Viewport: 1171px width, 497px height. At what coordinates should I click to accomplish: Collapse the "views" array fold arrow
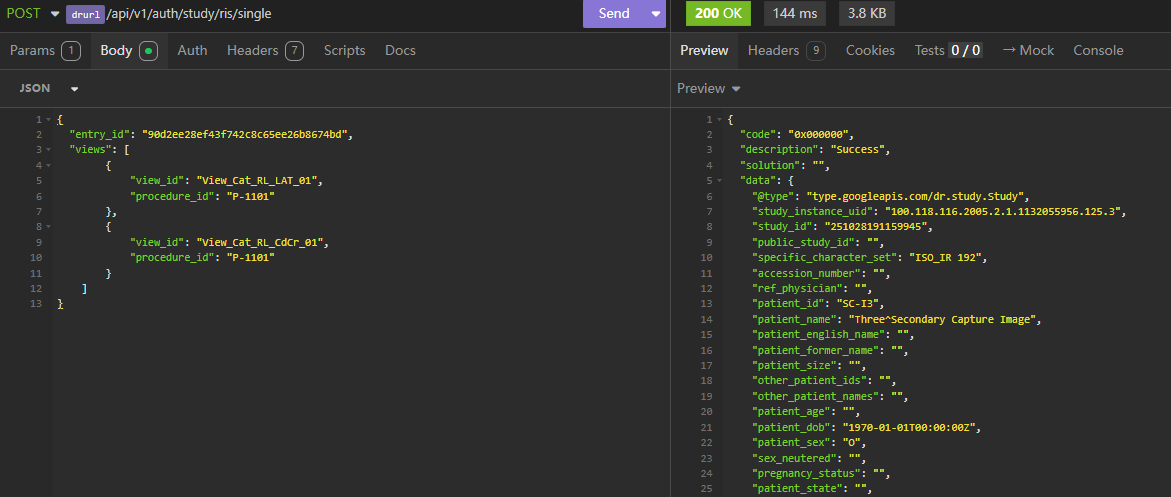tap(48, 149)
